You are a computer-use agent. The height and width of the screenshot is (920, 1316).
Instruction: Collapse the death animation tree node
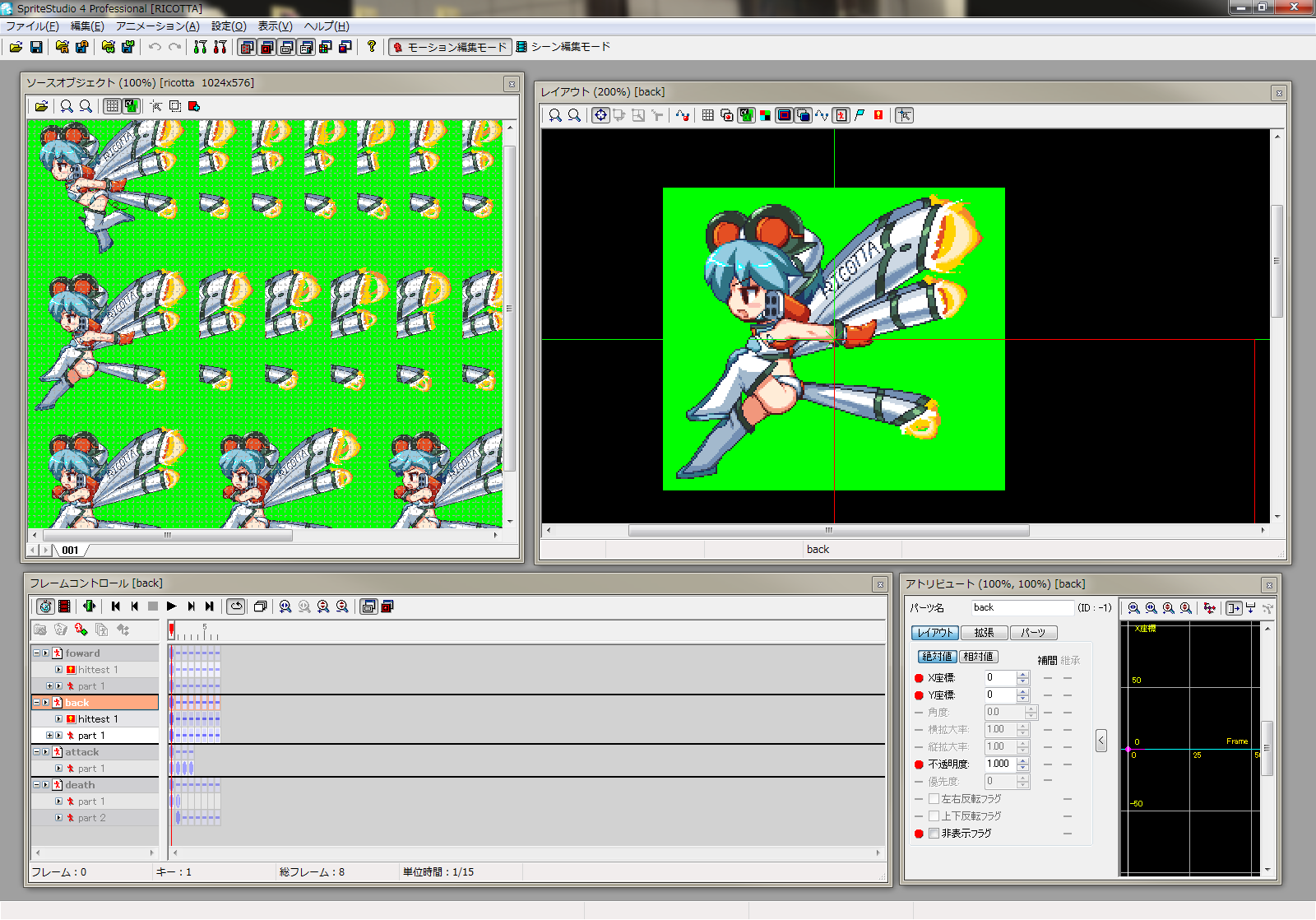[36, 785]
